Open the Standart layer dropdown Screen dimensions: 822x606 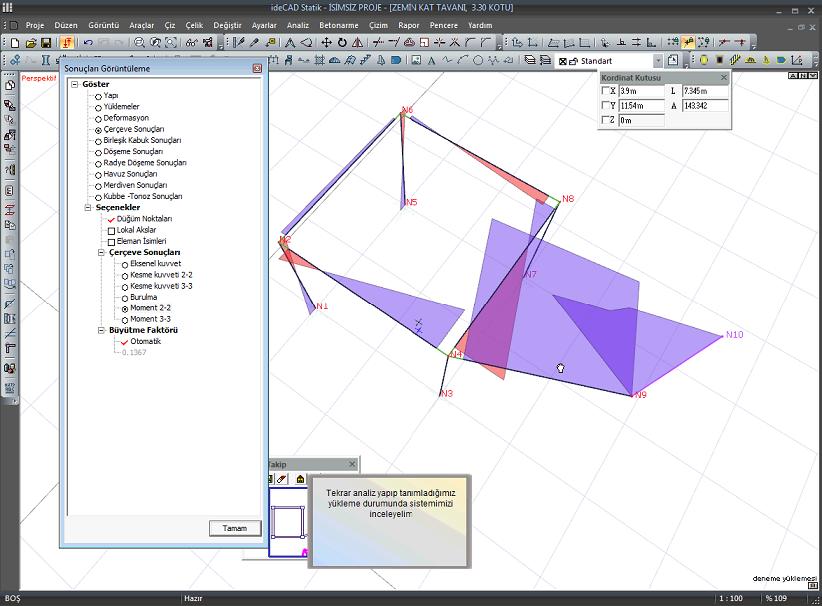tap(657, 61)
